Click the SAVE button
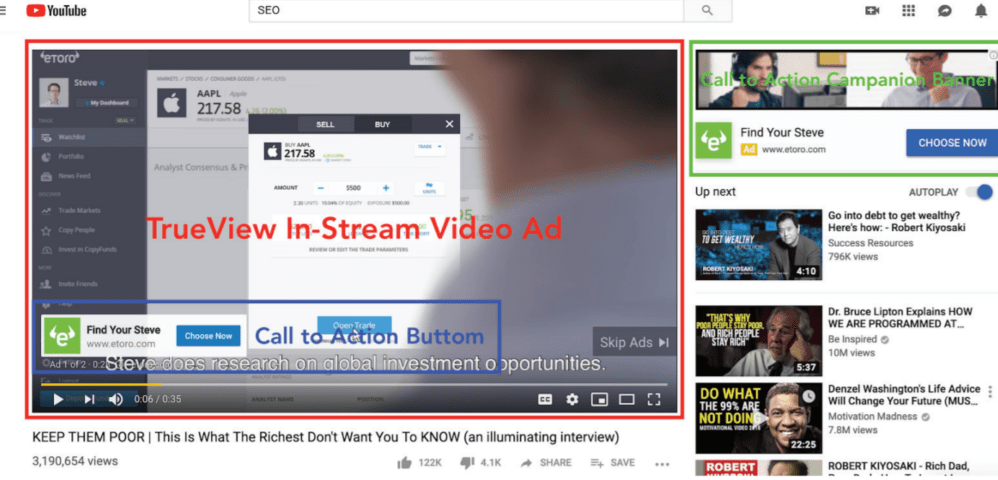 pos(612,463)
